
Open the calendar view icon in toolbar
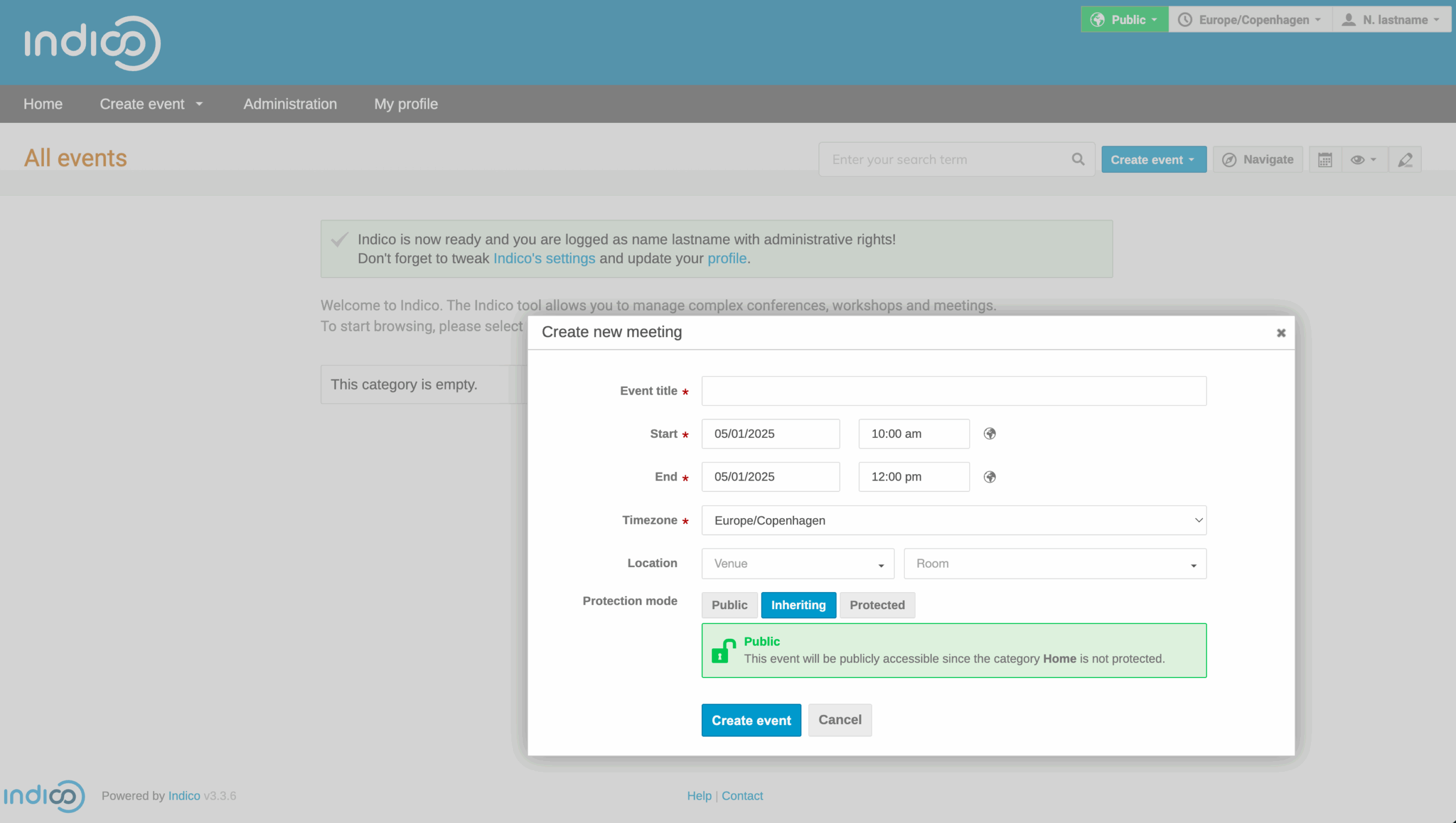1325,160
